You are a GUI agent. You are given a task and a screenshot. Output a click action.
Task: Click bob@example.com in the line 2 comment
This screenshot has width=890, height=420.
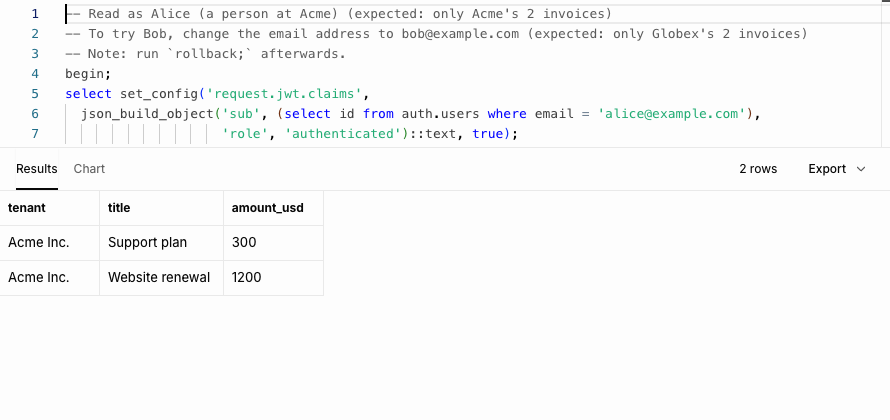tap(460, 33)
